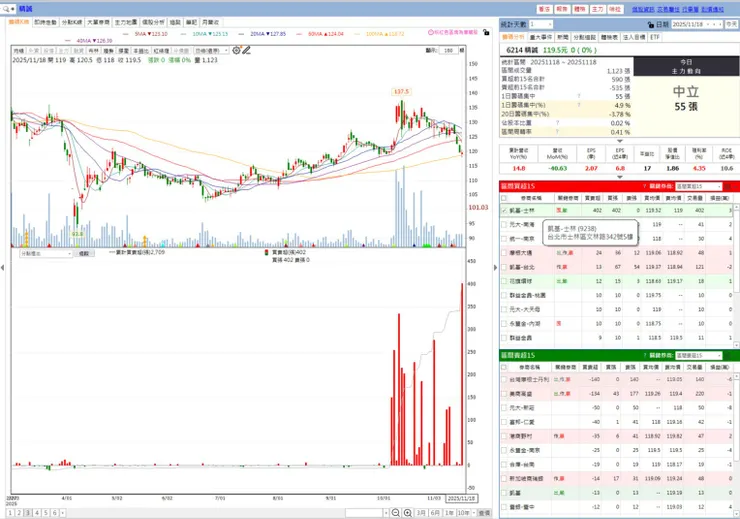This screenshot has width=740, height=519.
Task: Click the padlock icon beside 日期
Action: click(x=651, y=25)
